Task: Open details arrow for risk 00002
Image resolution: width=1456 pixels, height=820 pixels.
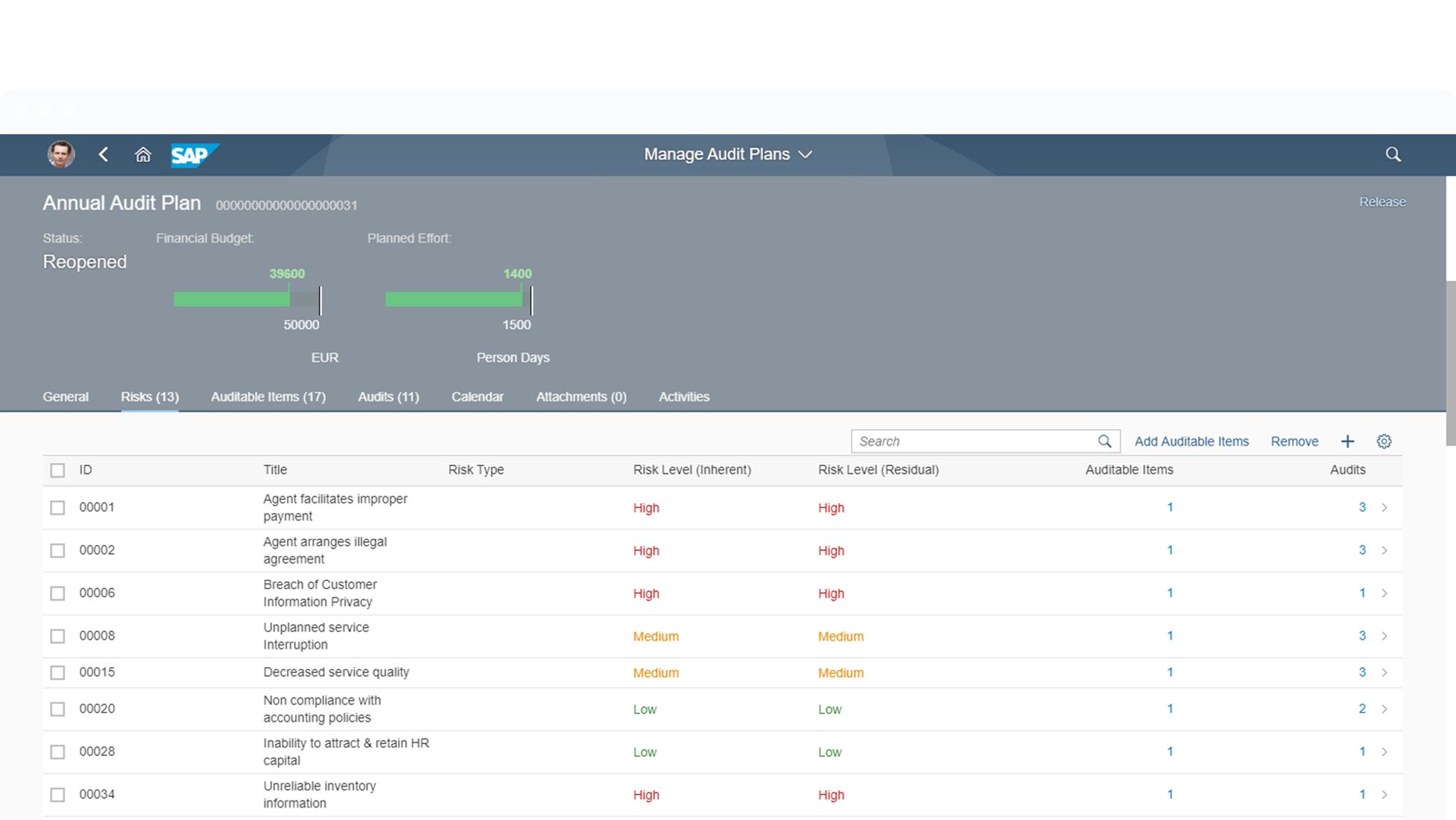Action: point(1384,550)
